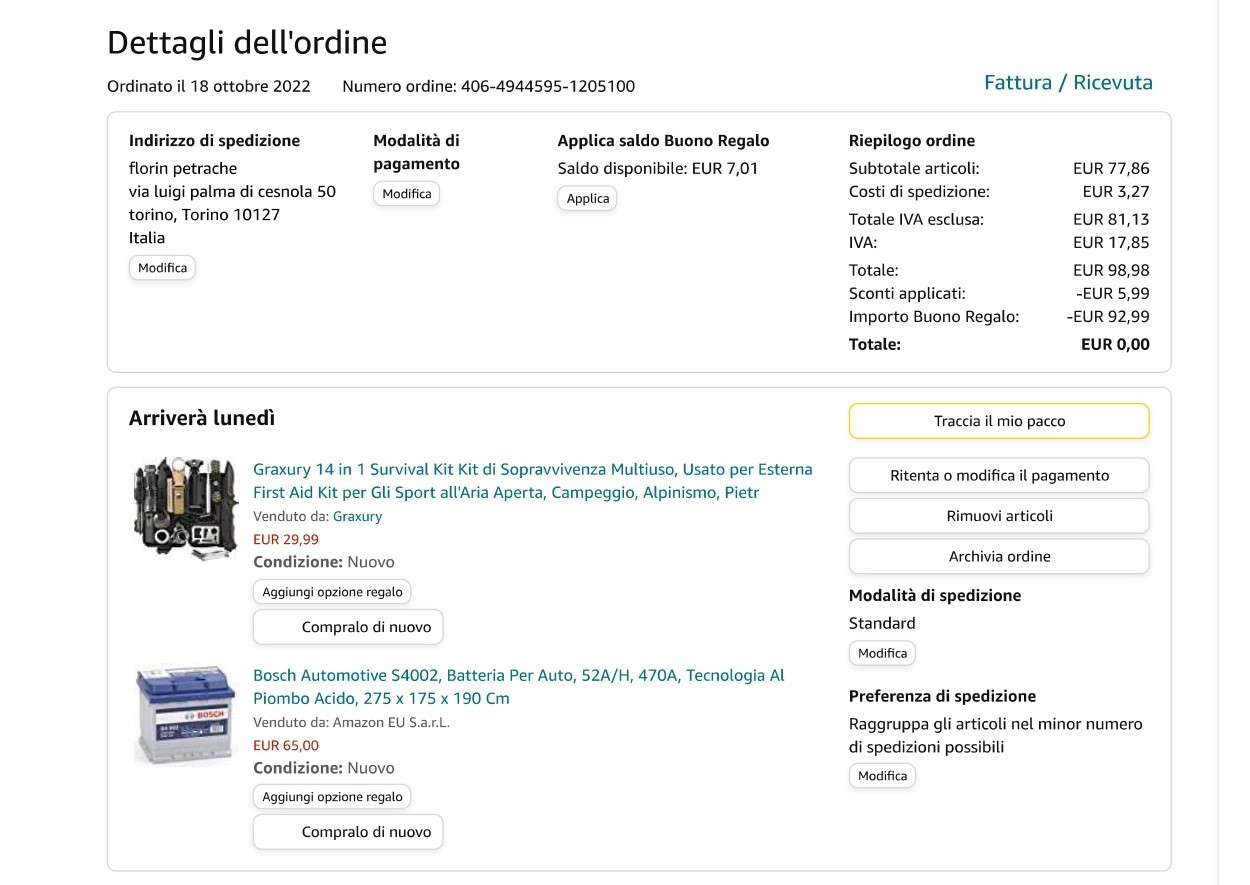Click Modifica under the shipping address
Image resolution: width=1250 pixels, height=885 pixels.
pos(162,268)
